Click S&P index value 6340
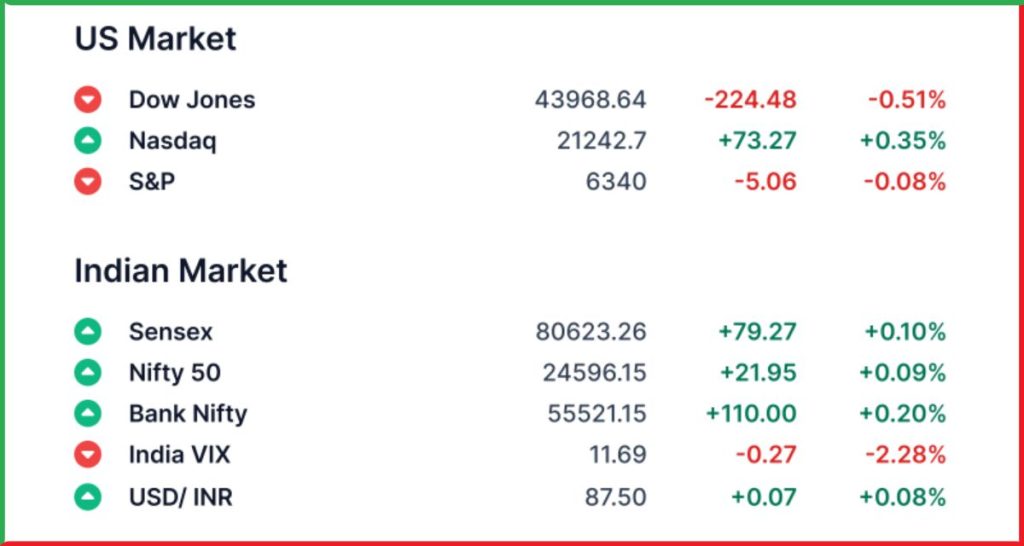 (x=616, y=181)
